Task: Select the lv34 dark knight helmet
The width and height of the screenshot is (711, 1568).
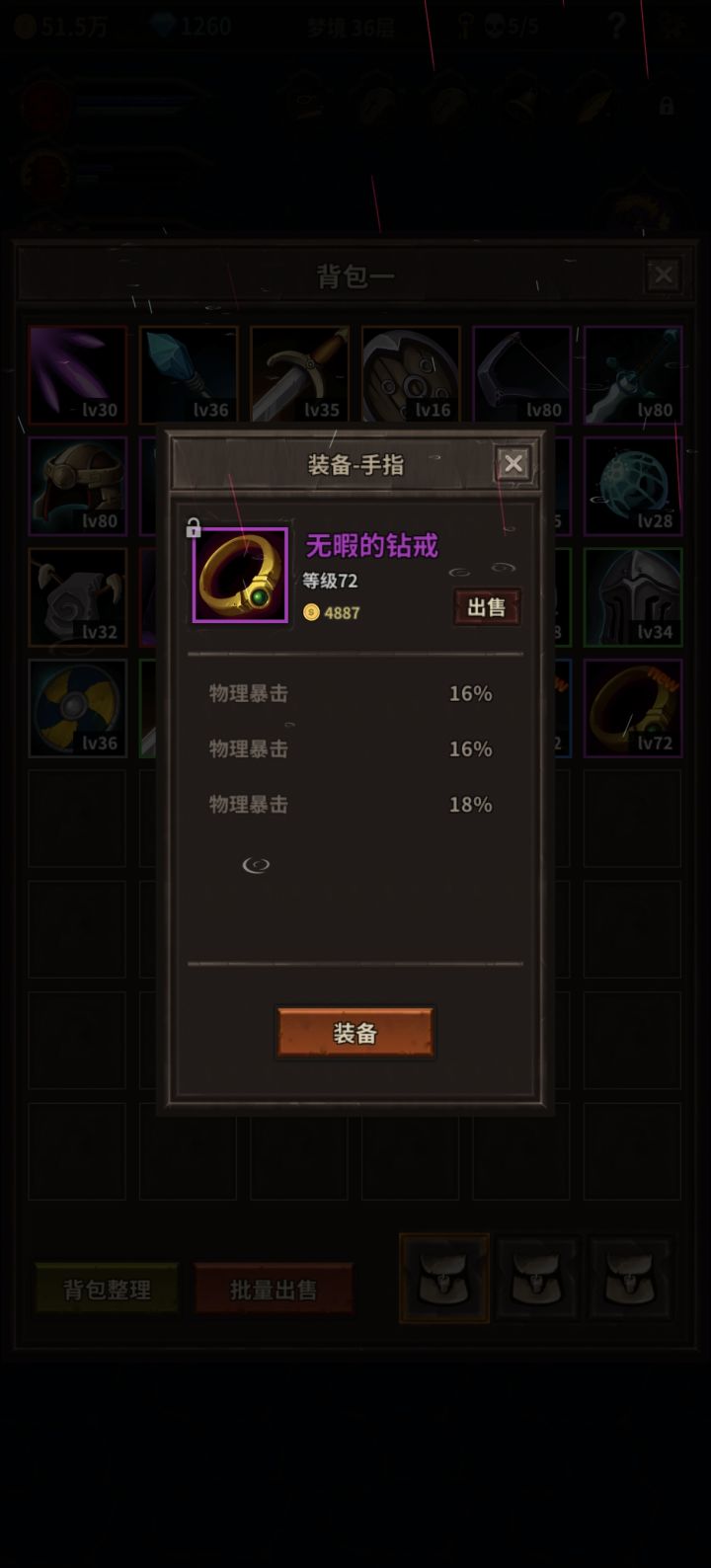Action: 633,597
